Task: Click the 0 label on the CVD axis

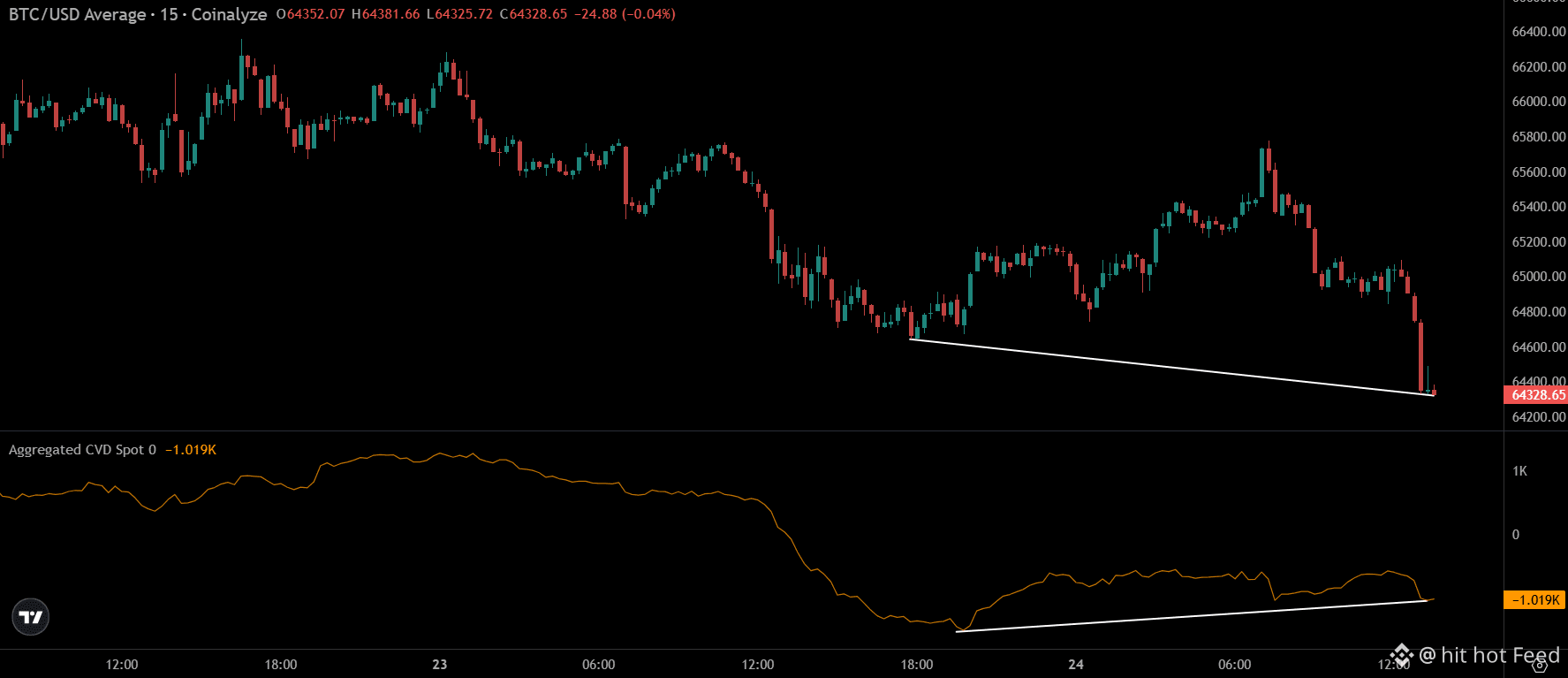Action: 1516,535
